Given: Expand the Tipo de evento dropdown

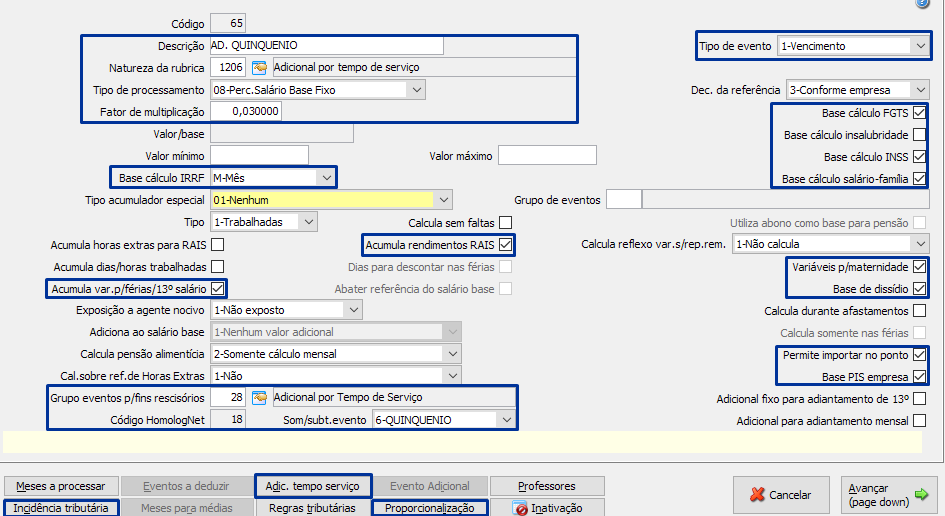Looking at the screenshot, I should point(919,46).
